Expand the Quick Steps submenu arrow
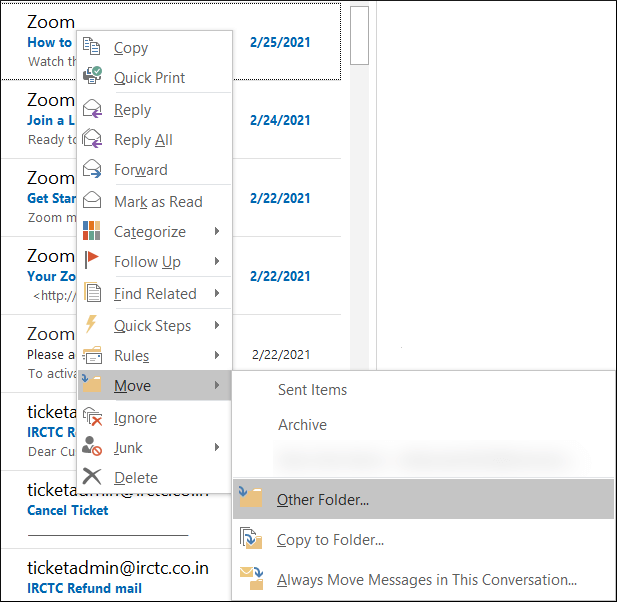617x602 pixels. 217,325
